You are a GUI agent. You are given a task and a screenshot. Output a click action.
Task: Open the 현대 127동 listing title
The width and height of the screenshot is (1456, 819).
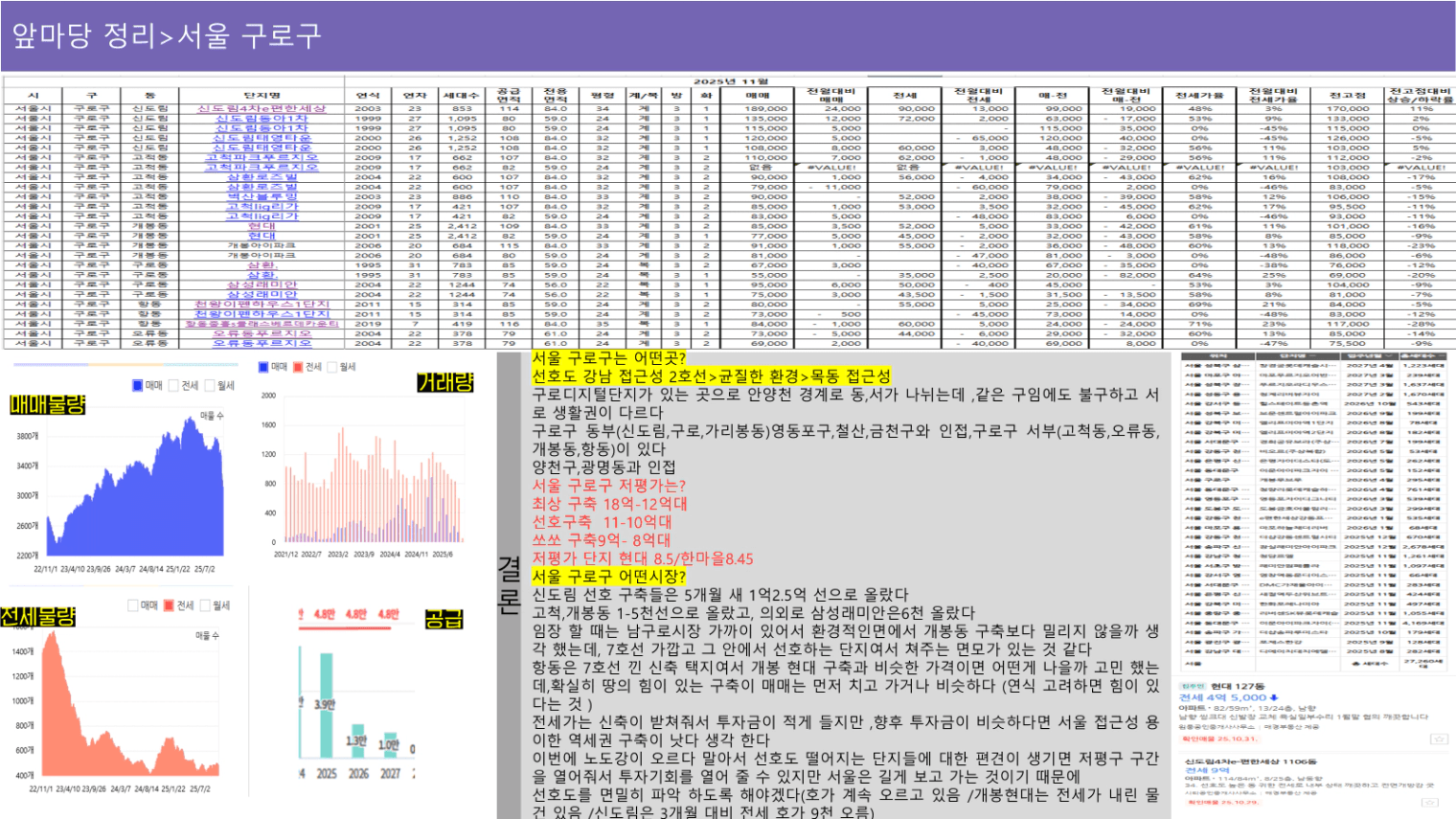point(1238,686)
